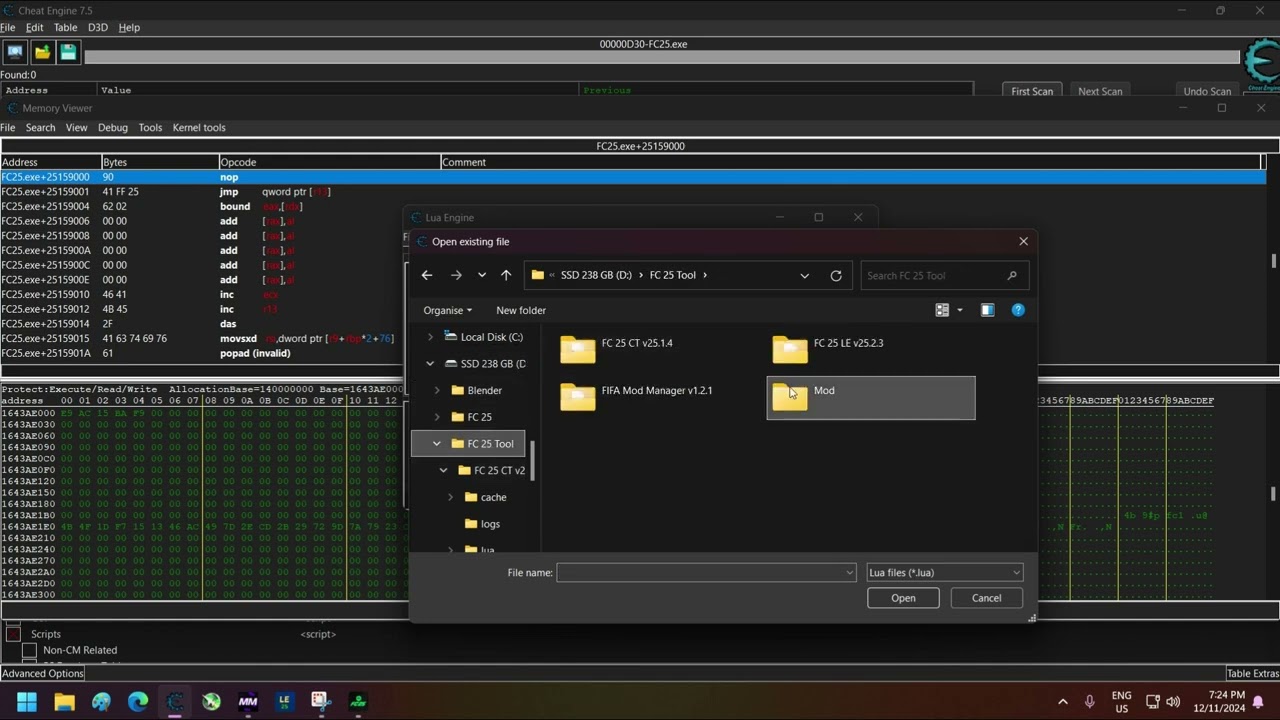Open Microsoft Edge from the taskbar
1280x720 pixels.
click(138, 702)
